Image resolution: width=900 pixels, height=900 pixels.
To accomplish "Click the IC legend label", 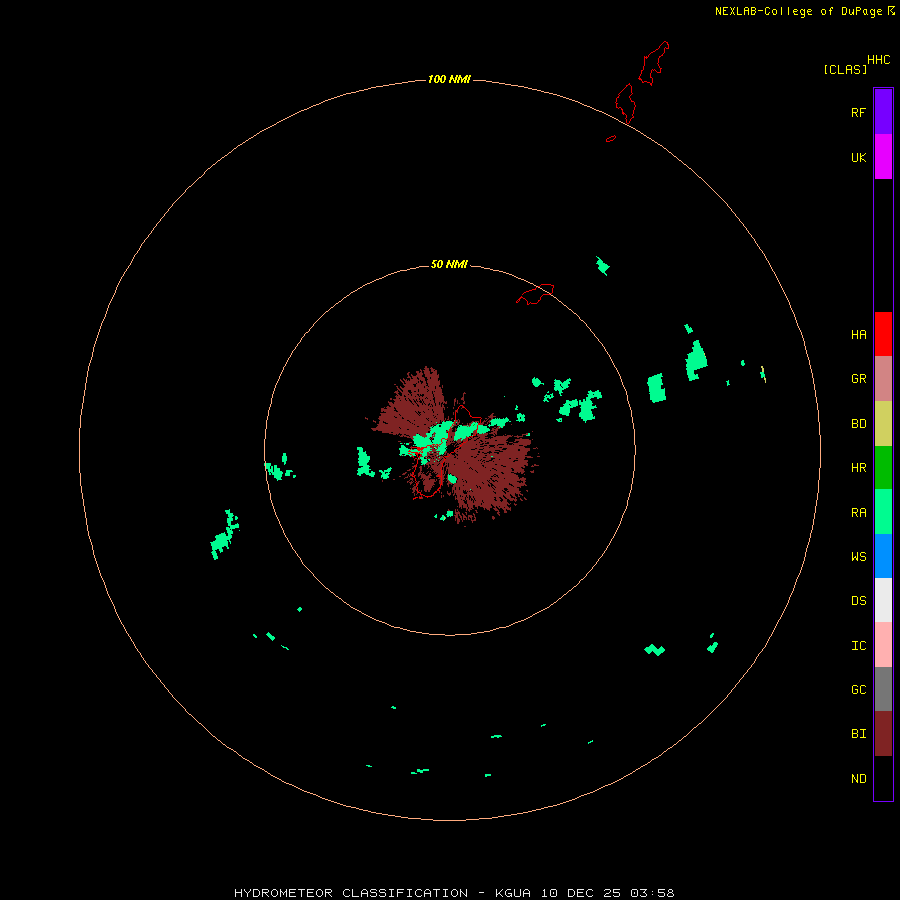I will tap(858, 646).
